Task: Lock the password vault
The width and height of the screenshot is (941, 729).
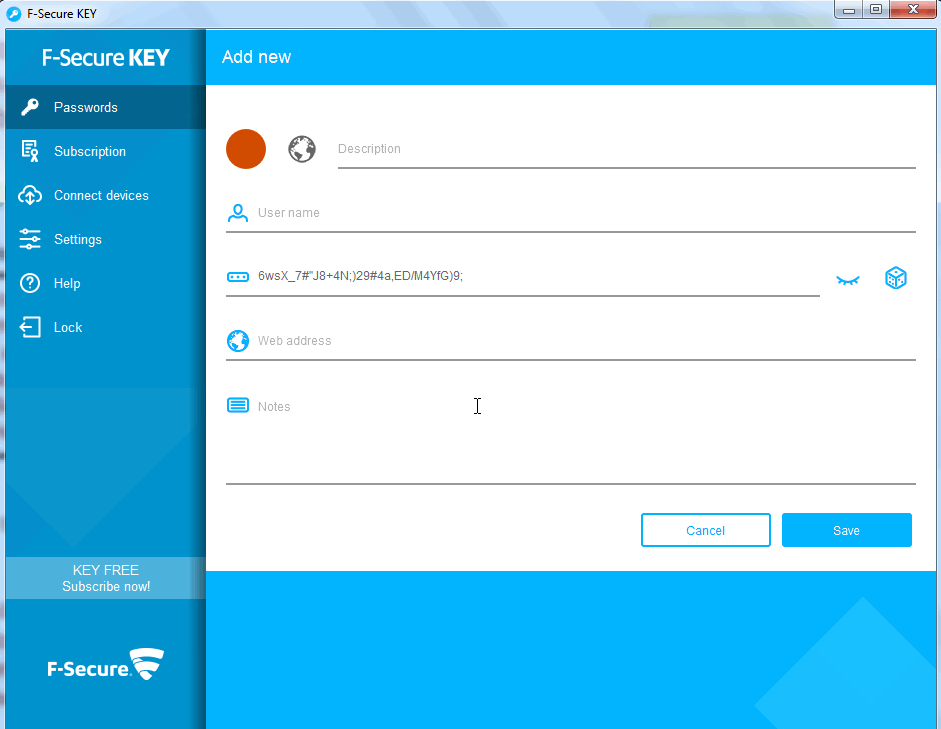Action: click(106, 327)
